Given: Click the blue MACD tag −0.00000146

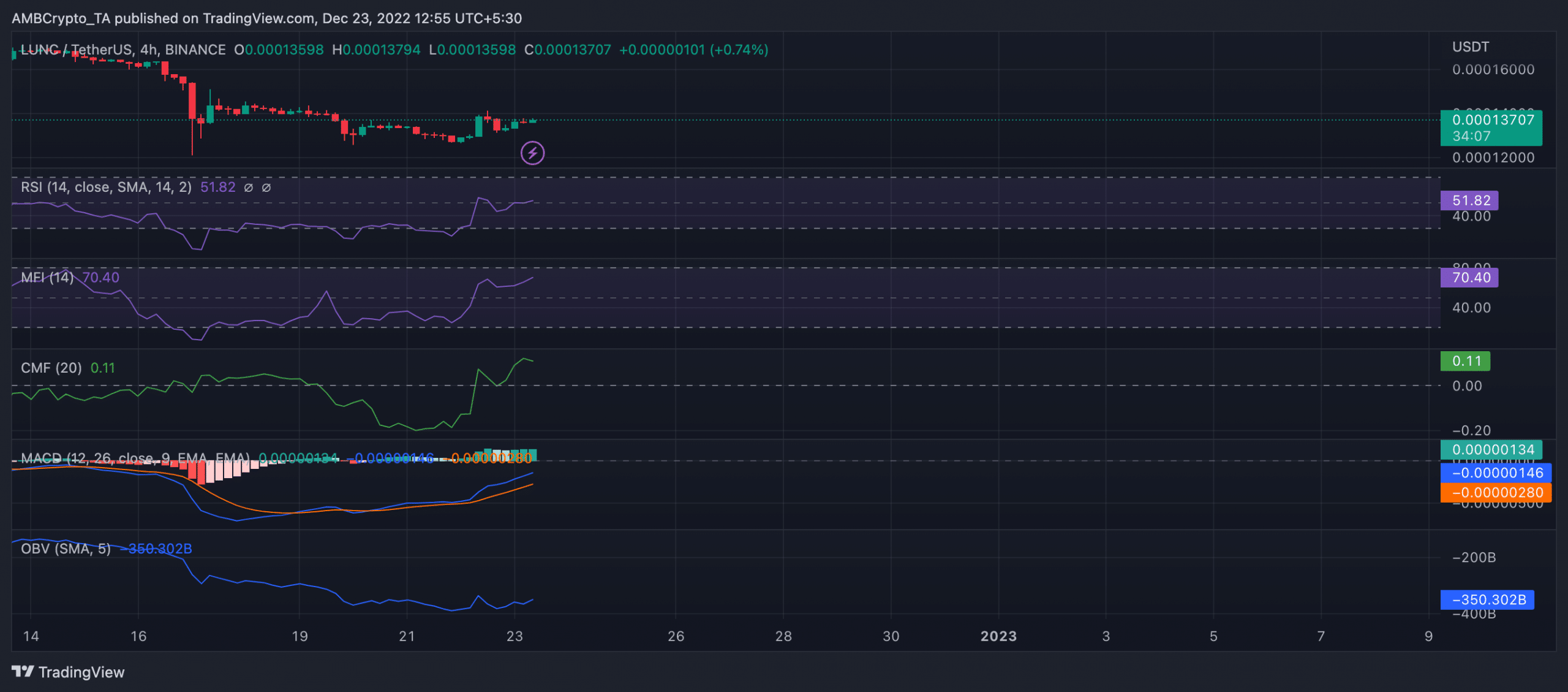Looking at the screenshot, I should point(1496,473).
